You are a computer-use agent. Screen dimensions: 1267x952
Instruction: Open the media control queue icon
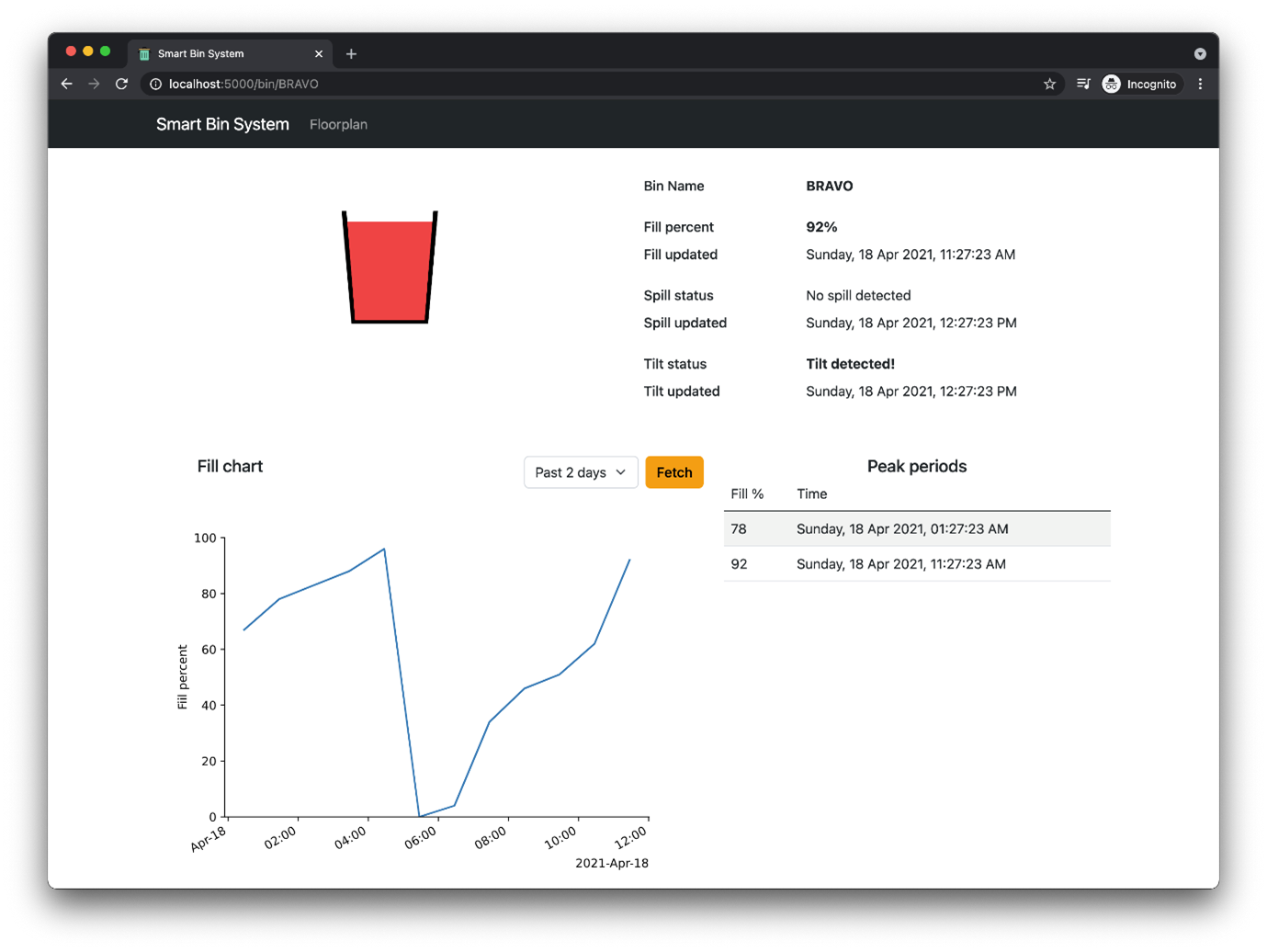pos(1084,84)
